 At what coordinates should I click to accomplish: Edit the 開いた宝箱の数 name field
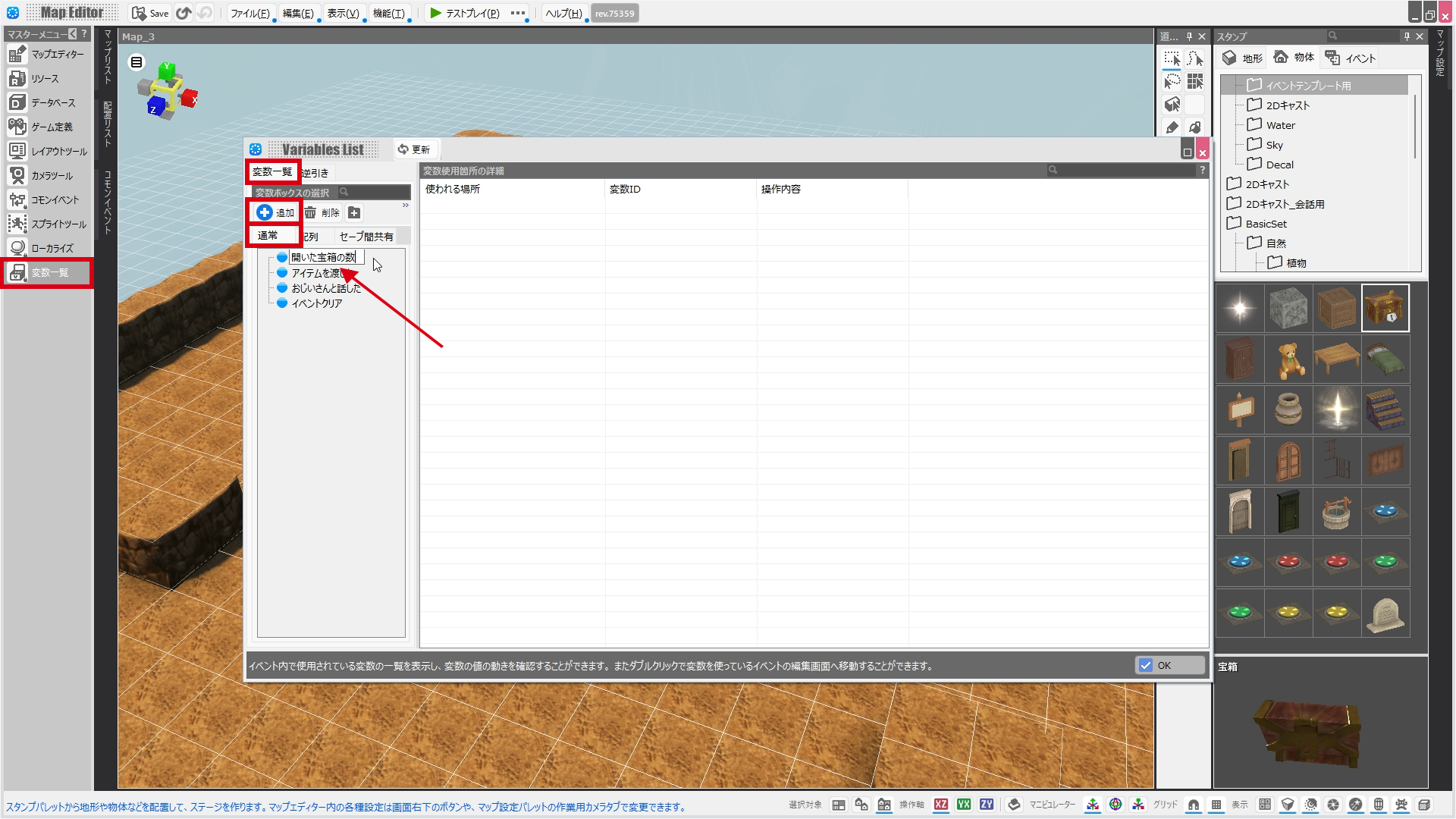tap(327, 257)
